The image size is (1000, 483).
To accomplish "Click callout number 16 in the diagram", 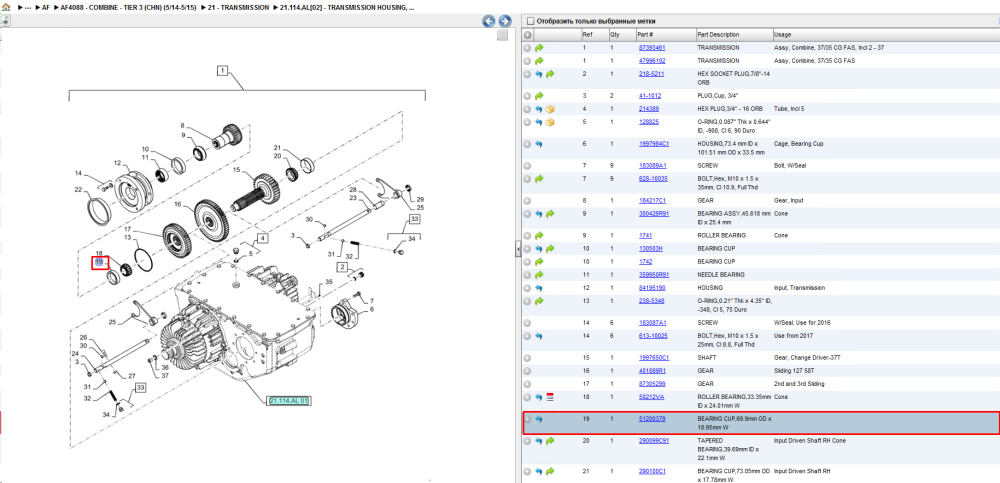I will [x=178, y=205].
